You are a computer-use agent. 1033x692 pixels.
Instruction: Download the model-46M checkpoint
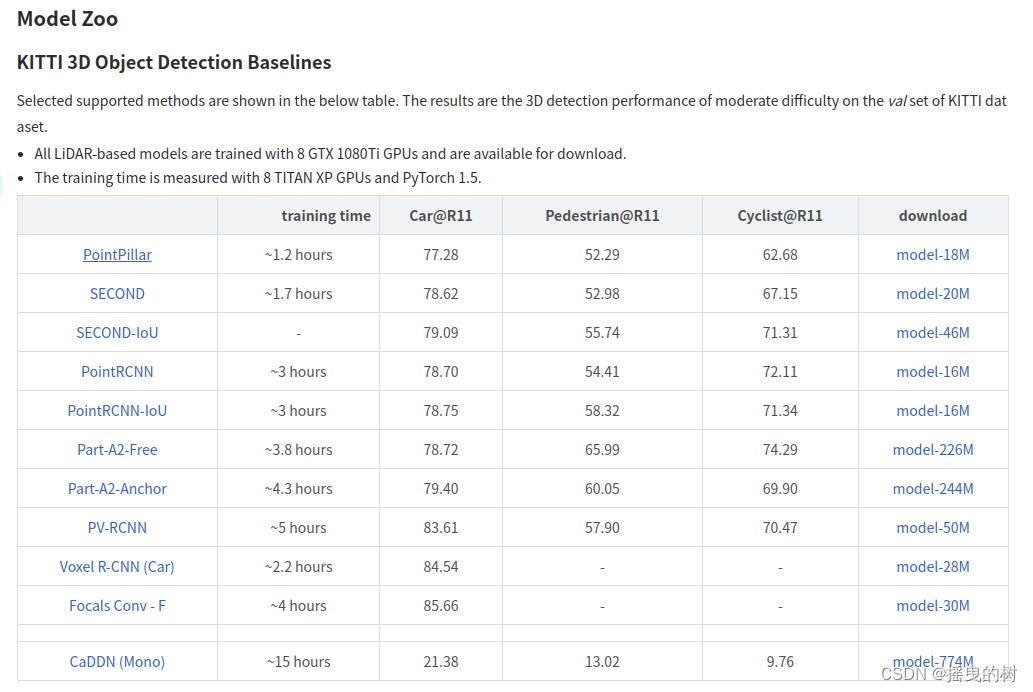point(933,332)
